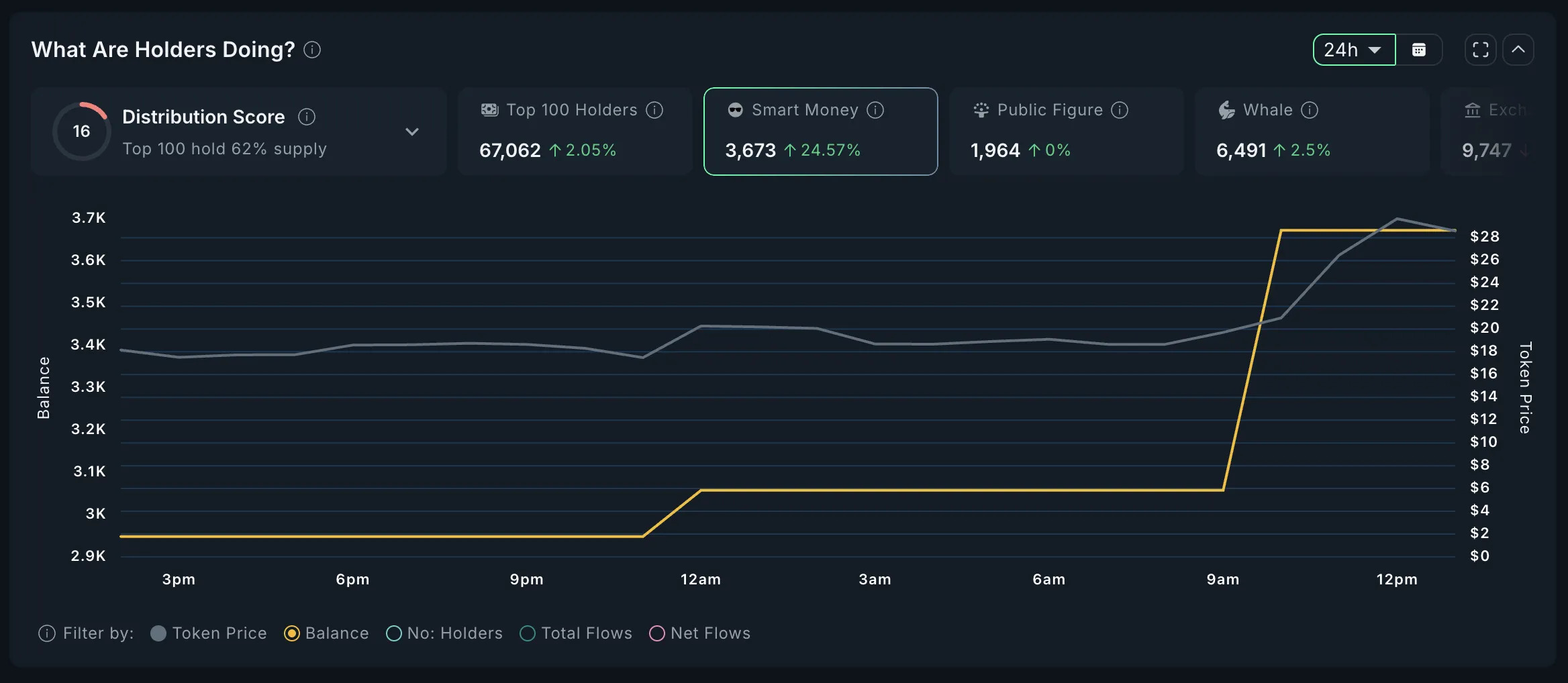Select the Exchange bank icon
Viewport: 1568px width, 683px height.
pos(1474,109)
